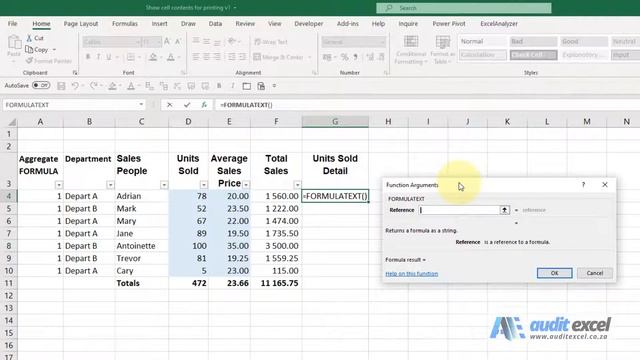The width and height of the screenshot is (640, 360).
Task: Open the Total Sales filter dropdown
Action: (297, 185)
